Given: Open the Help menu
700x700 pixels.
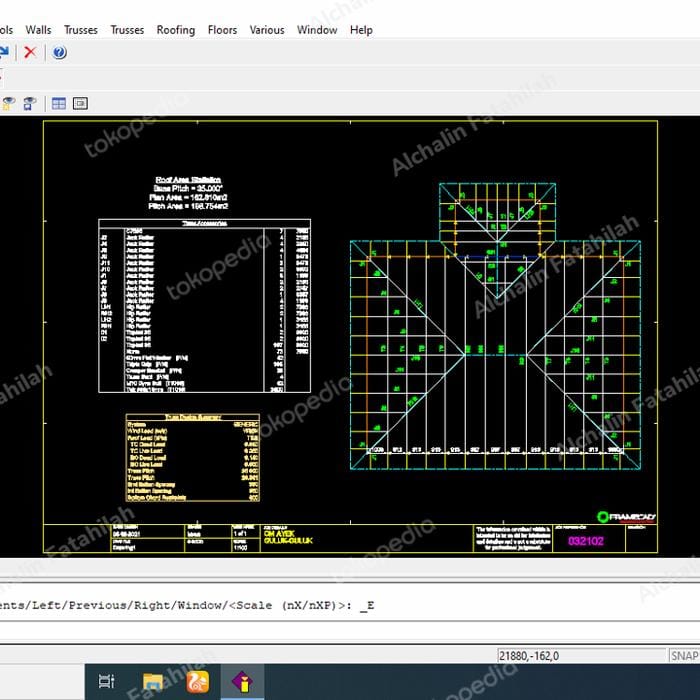Looking at the screenshot, I should (361, 30).
